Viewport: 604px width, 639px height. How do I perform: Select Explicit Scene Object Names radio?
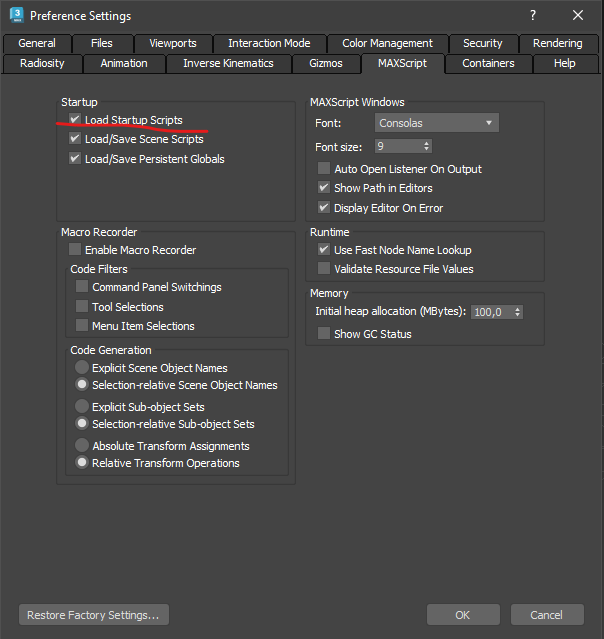[82, 367]
